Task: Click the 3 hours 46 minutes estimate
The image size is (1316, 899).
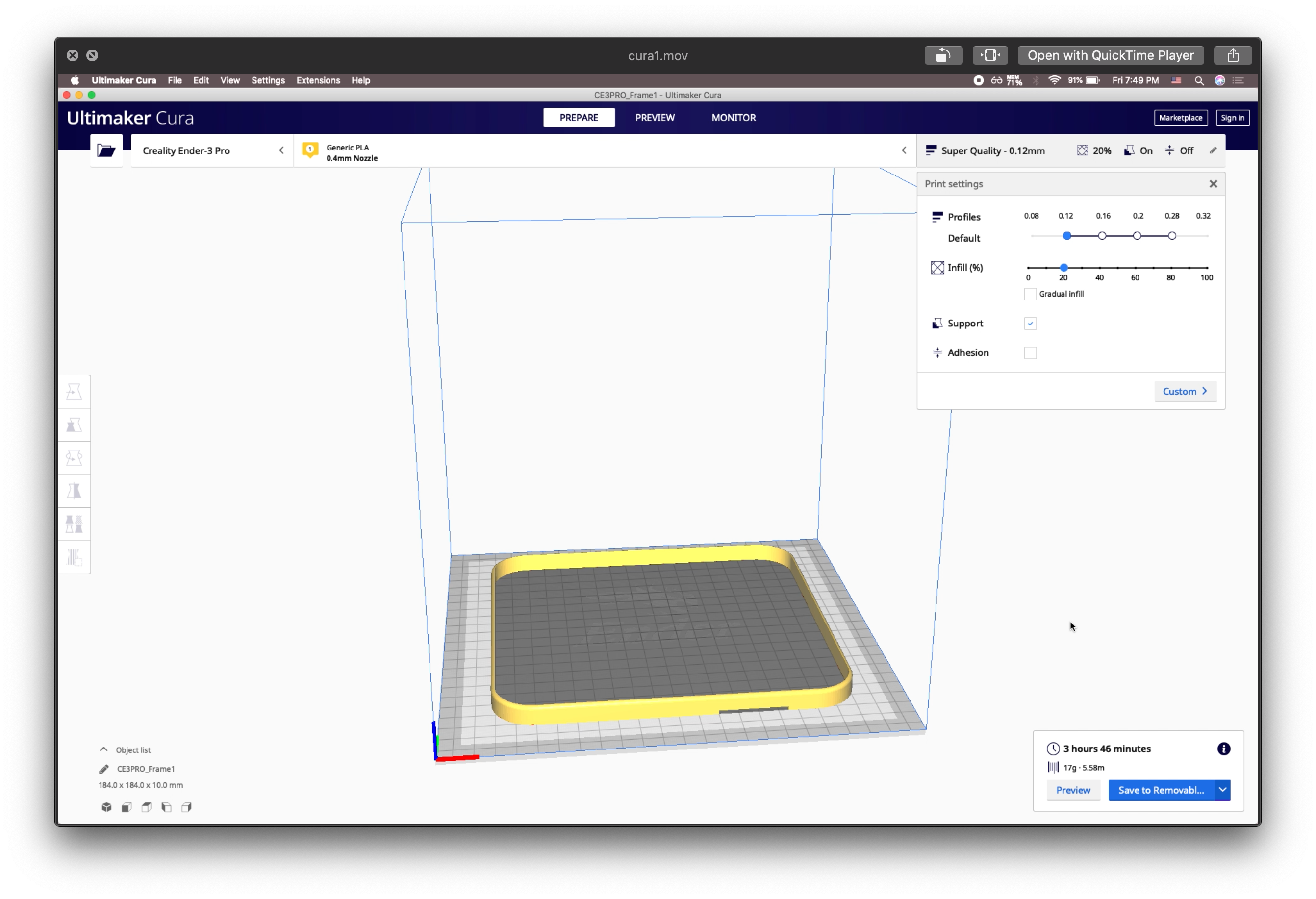Action: (x=1107, y=749)
